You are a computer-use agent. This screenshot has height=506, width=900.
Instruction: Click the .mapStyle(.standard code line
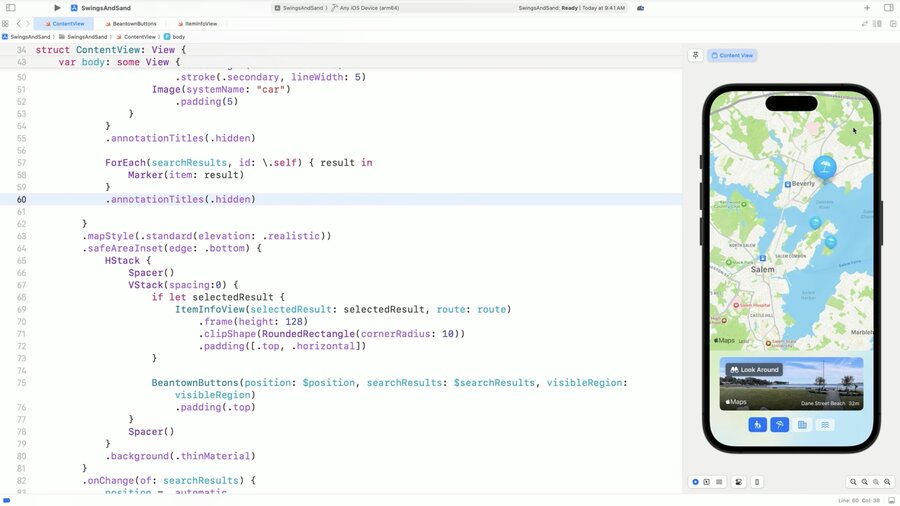click(207, 236)
